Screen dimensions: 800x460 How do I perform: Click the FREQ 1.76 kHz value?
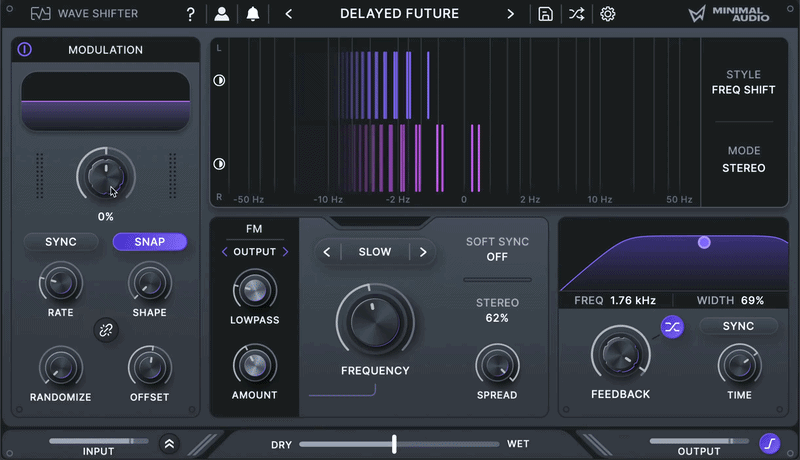tap(633, 300)
